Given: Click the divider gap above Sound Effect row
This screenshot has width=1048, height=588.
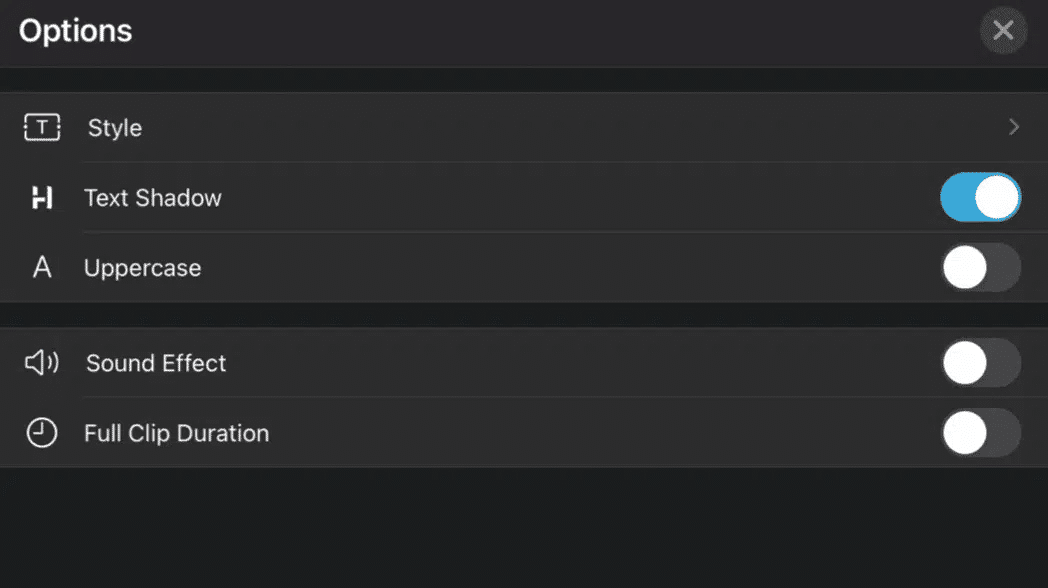Looking at the screenshot, I should [524, 315].
